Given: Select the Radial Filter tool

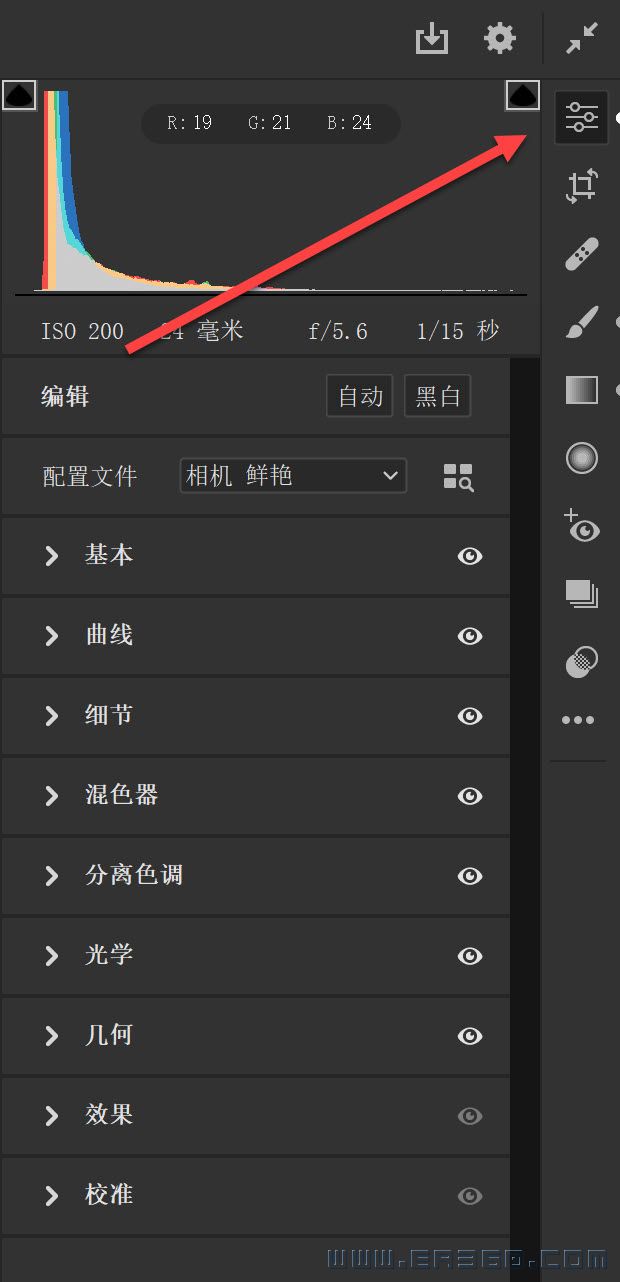Looking at the screenshot, I should (x=581, y=458).
